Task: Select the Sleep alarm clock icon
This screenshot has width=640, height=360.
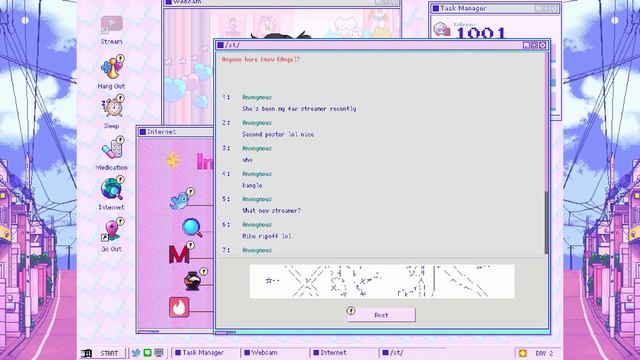Action: point(113,106)
